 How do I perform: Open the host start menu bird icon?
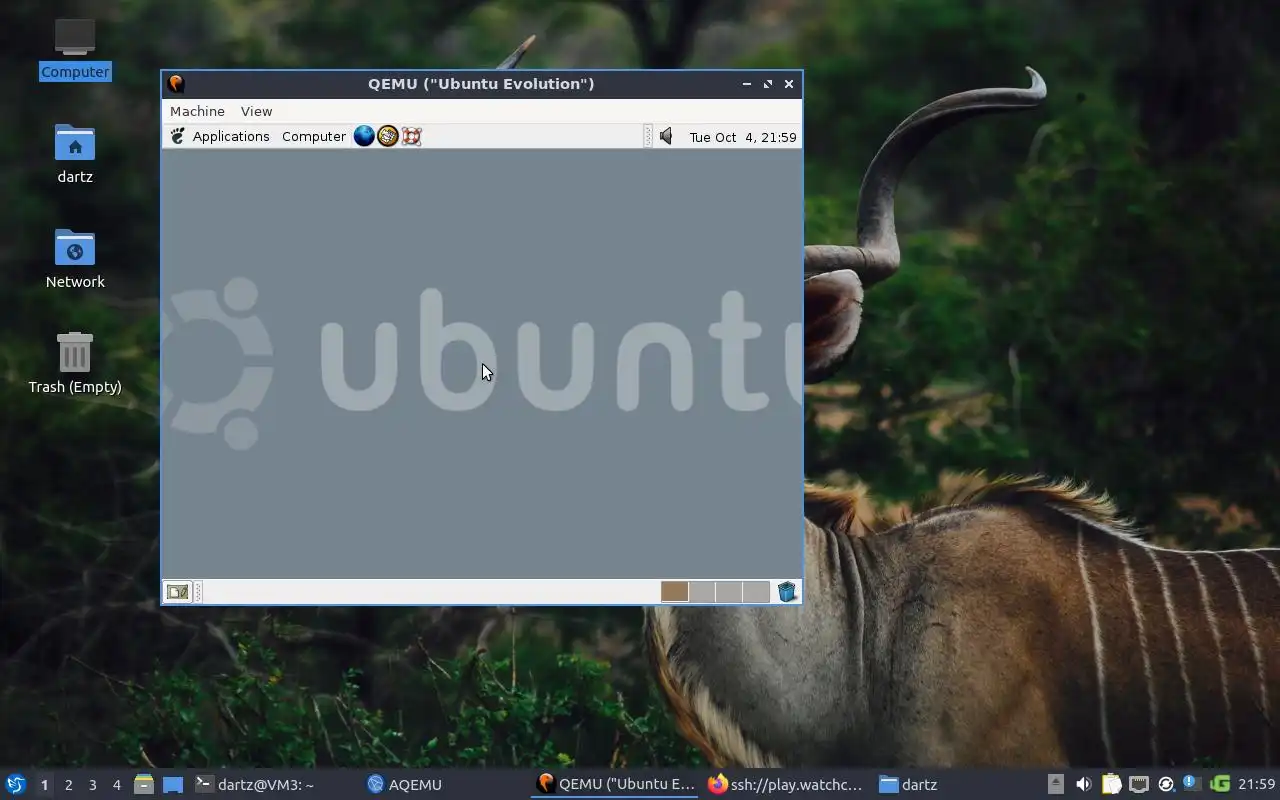15,784
